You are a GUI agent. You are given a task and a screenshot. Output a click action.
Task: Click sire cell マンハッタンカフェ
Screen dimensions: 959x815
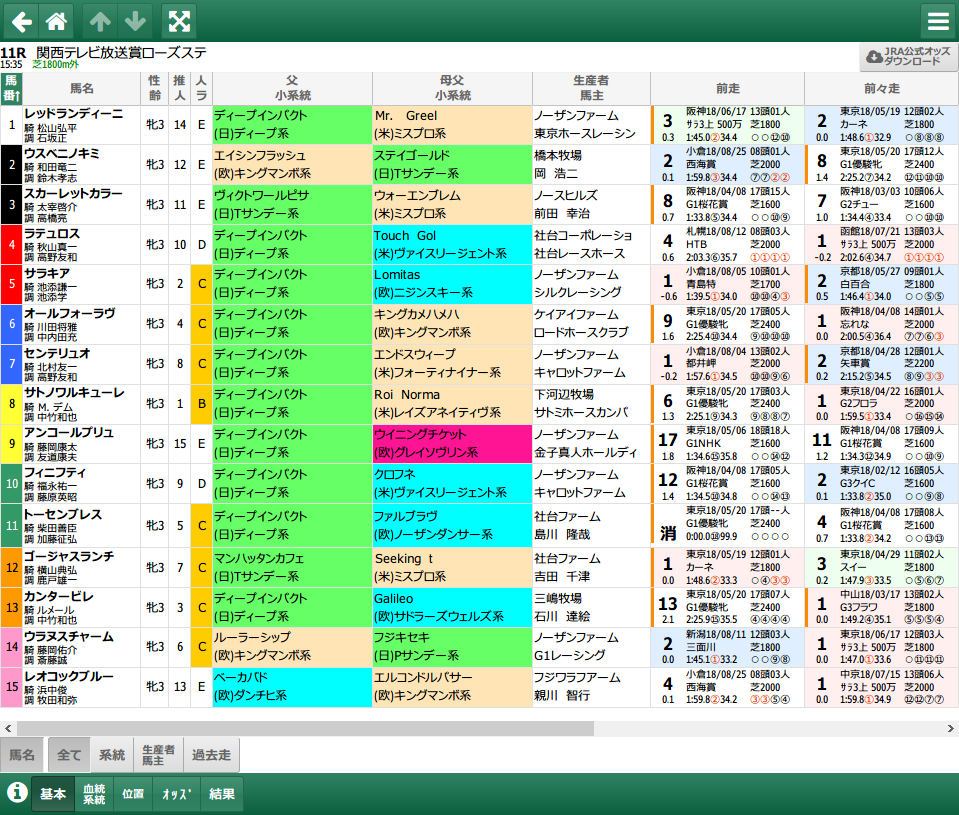point(292,567)
